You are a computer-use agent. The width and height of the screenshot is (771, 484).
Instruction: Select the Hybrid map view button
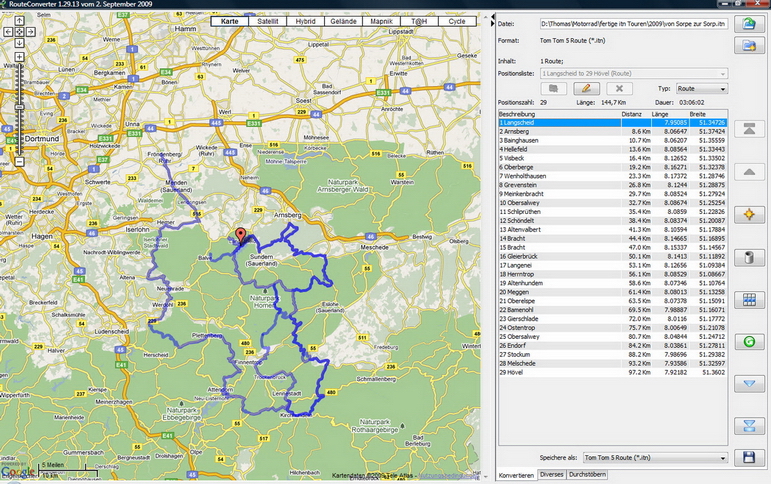tap(306, 21)
